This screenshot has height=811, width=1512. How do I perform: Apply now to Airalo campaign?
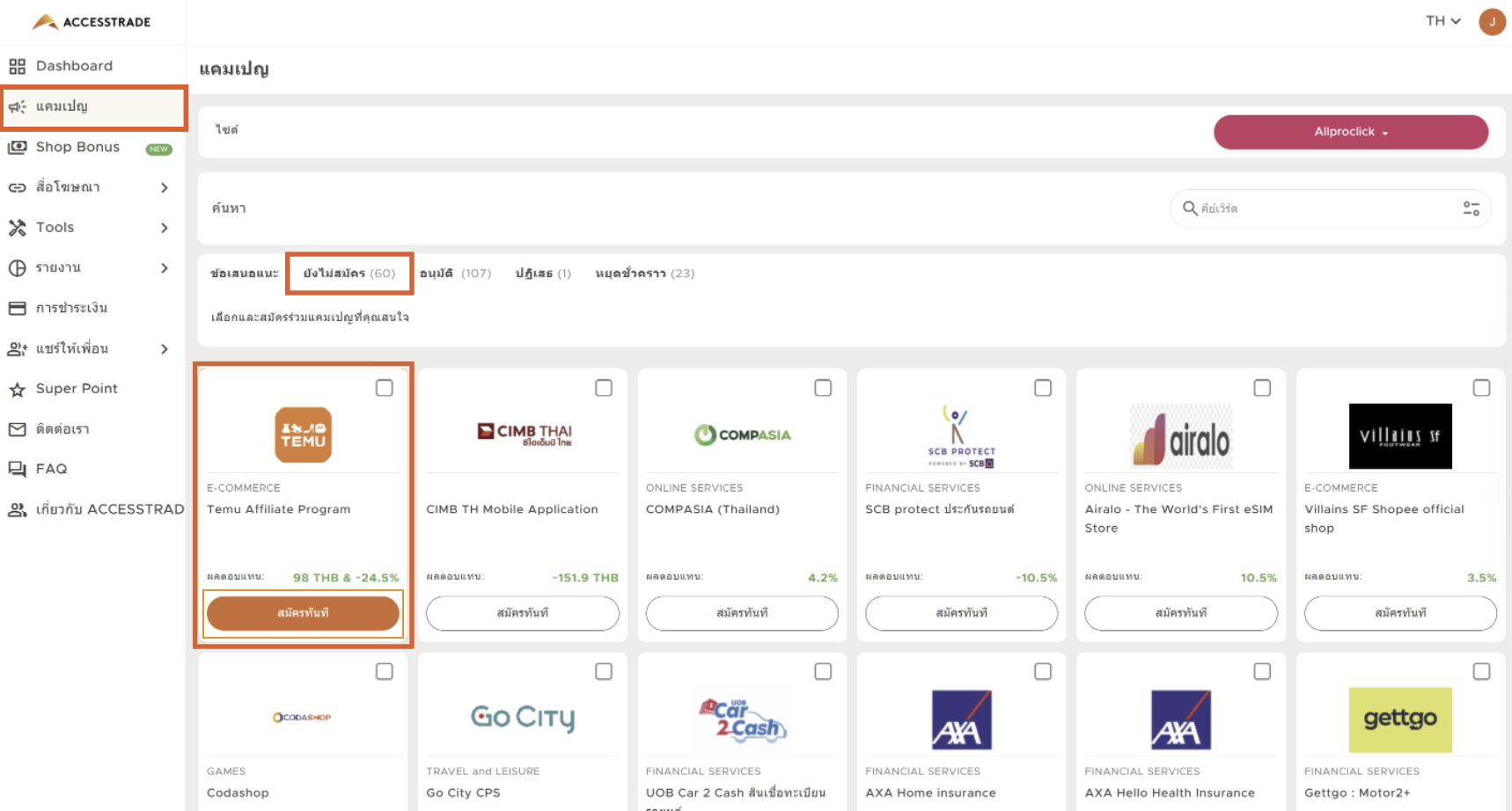point(1181,613)
